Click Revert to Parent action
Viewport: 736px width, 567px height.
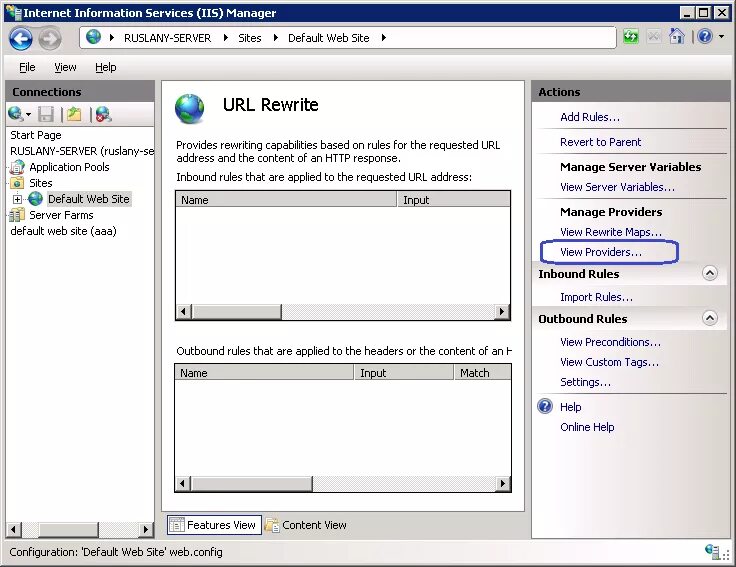coord(600,142)
